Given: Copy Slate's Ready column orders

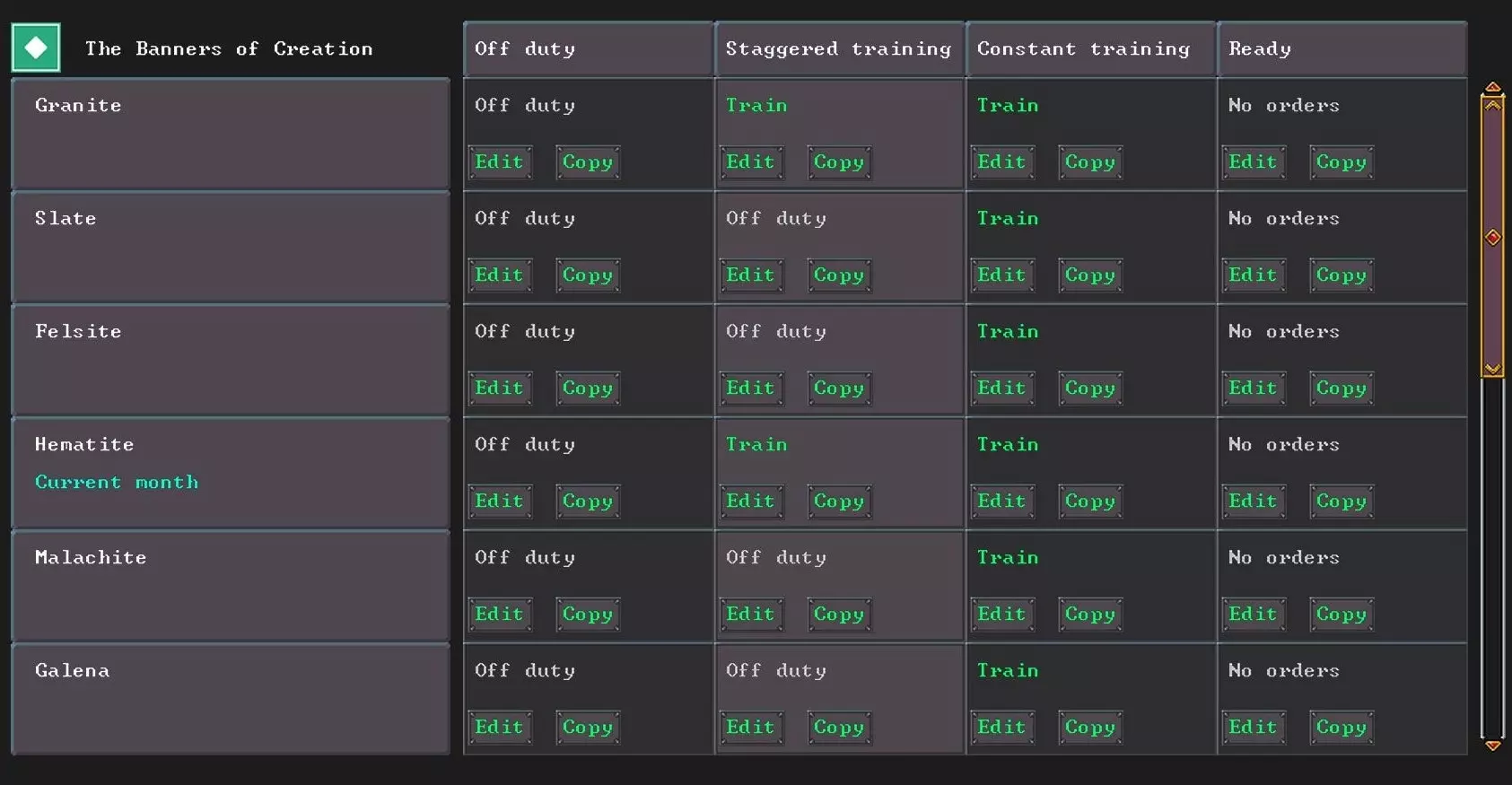Looking at the screenshot, I should (1341, 275).
